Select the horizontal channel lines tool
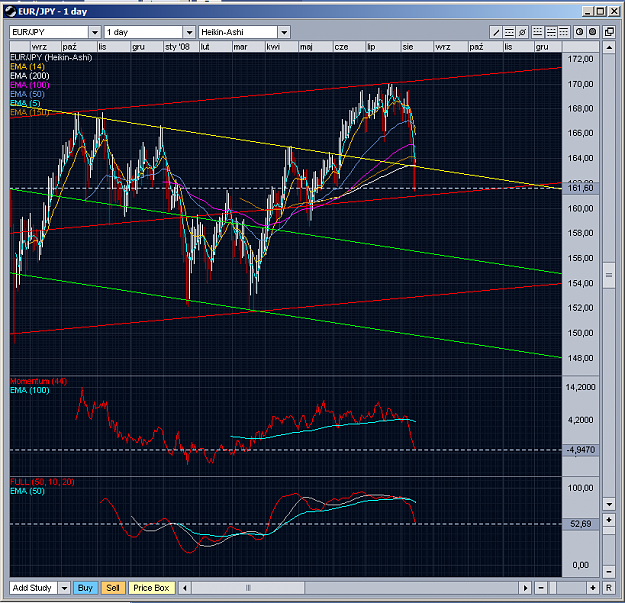The width and height of the screenshot is (625, 603). click(509, 32)
